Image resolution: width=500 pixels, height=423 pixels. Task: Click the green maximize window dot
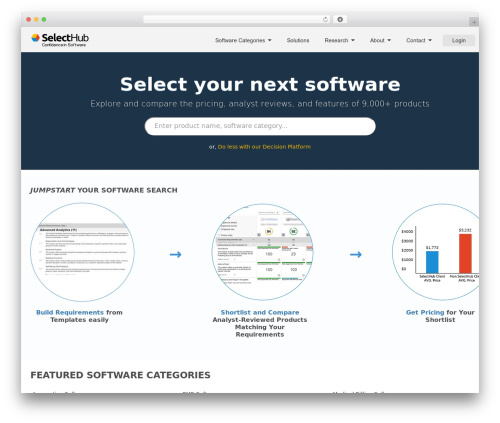click(x=44, y=19)
